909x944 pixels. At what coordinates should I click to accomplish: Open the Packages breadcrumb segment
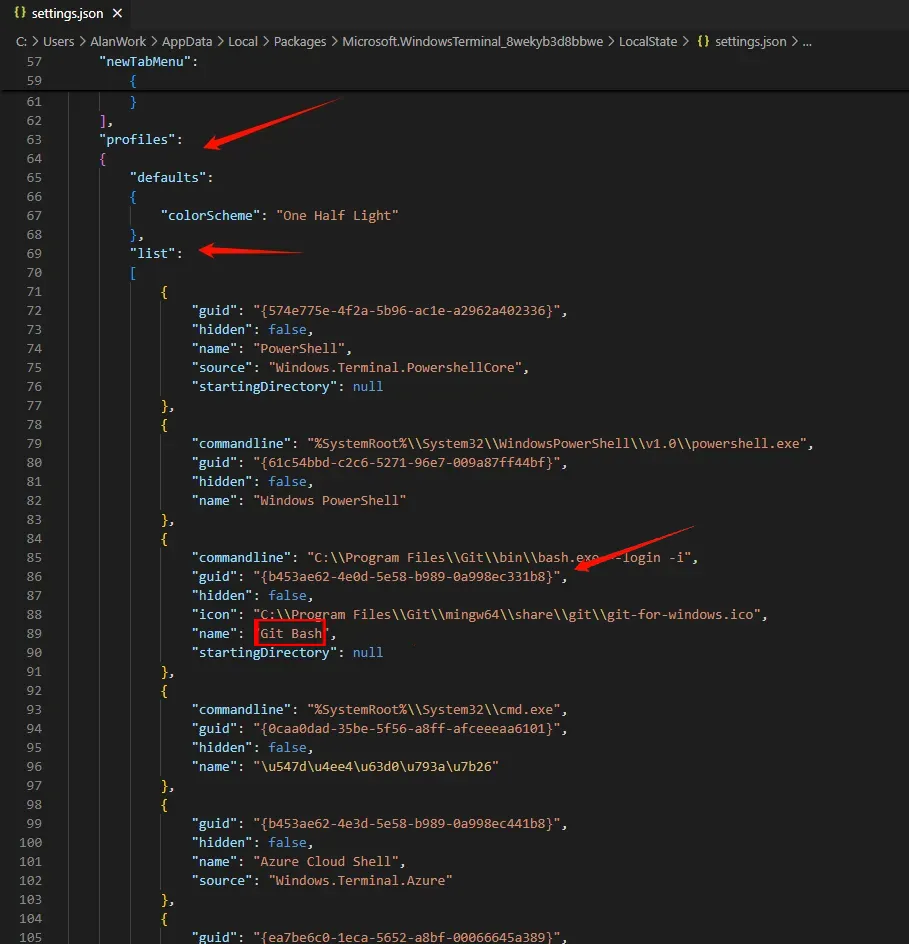(x=300, y=42)
